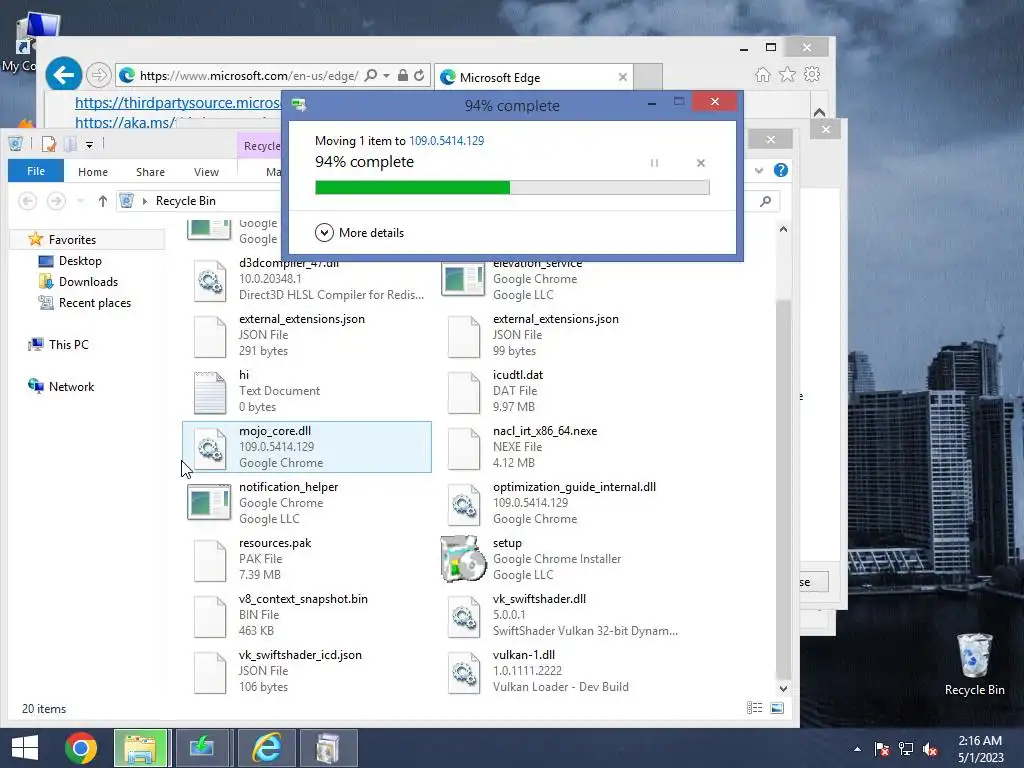The height and width of the screenshot is (768, 1024).
Task: Click Explorer back navigation arrow
Action: [x=27, y=200]
